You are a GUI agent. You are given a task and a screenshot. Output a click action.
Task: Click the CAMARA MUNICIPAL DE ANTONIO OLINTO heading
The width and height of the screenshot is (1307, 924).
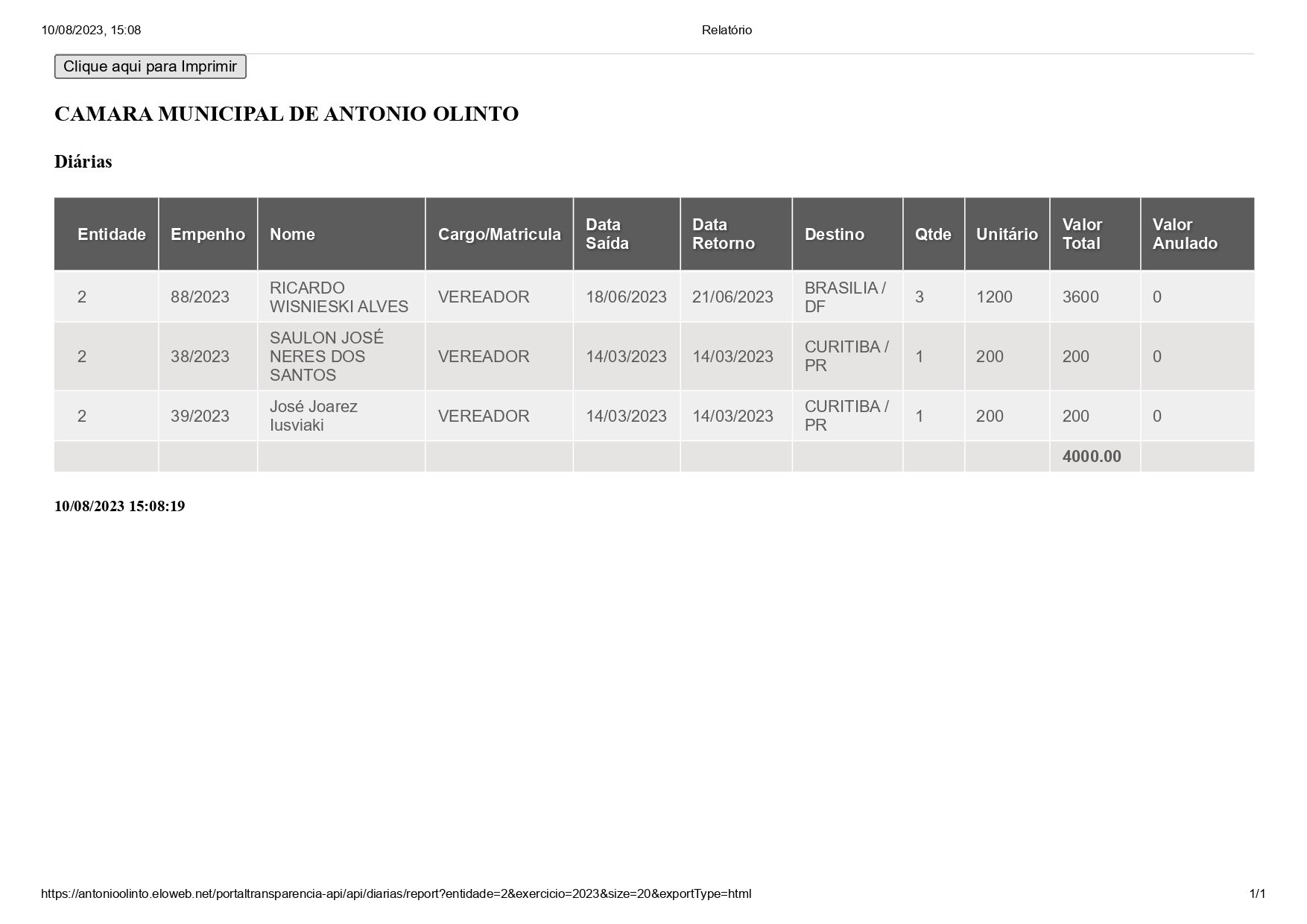pyautogui.click(x=286, y=114)
